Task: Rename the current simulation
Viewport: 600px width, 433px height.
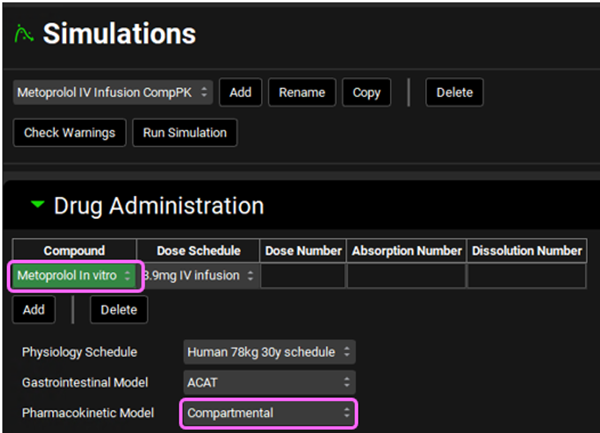Action: [301, 92]
